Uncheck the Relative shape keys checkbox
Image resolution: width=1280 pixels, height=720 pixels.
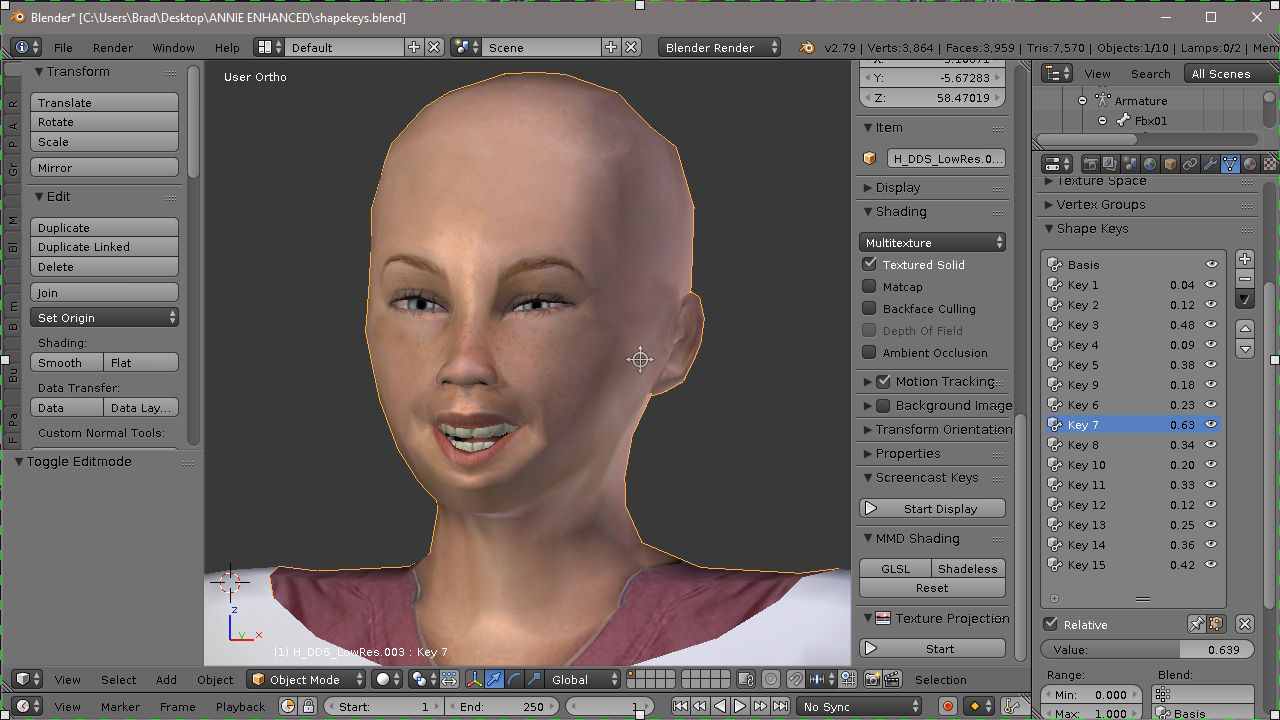[x=1050, y=624]
